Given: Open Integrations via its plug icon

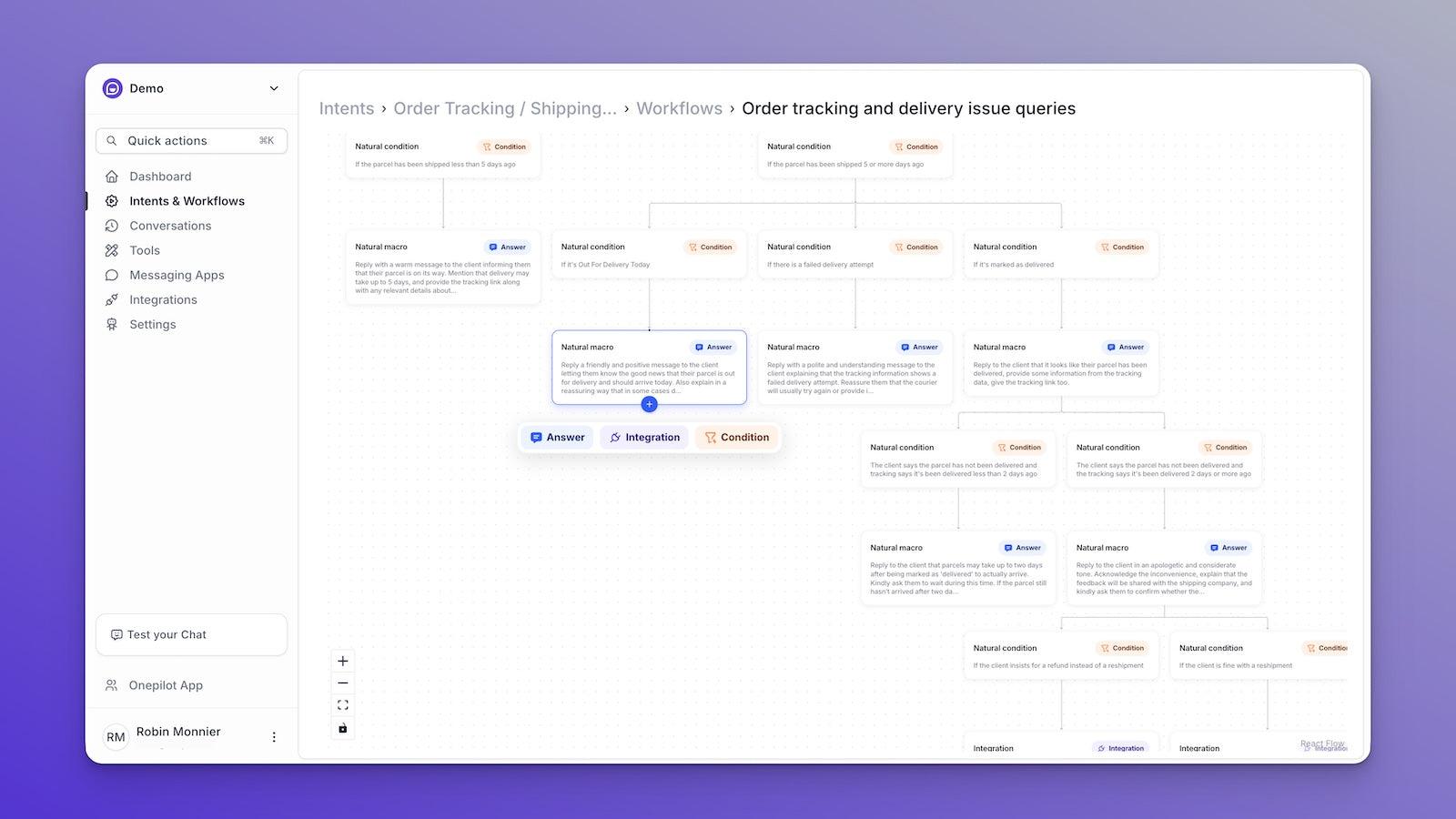Looking at the screenshot, I should tap(111, 299).
